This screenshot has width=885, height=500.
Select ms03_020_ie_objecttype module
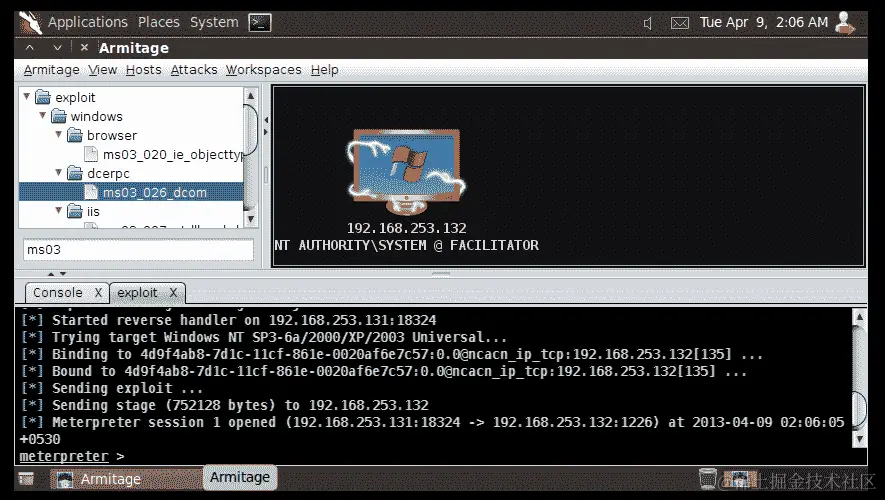point(173,155)
